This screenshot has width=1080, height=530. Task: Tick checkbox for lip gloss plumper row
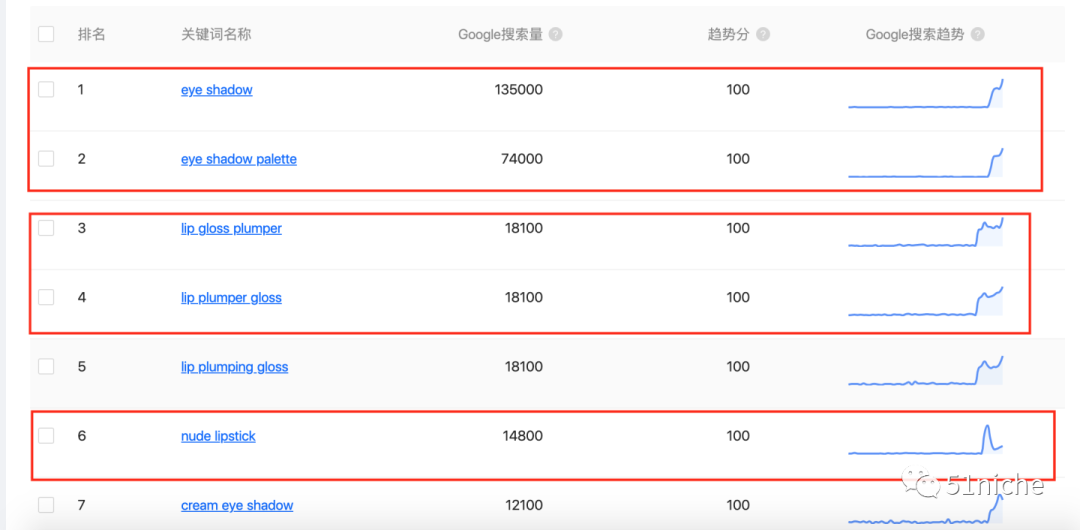(x=46, y=228)
